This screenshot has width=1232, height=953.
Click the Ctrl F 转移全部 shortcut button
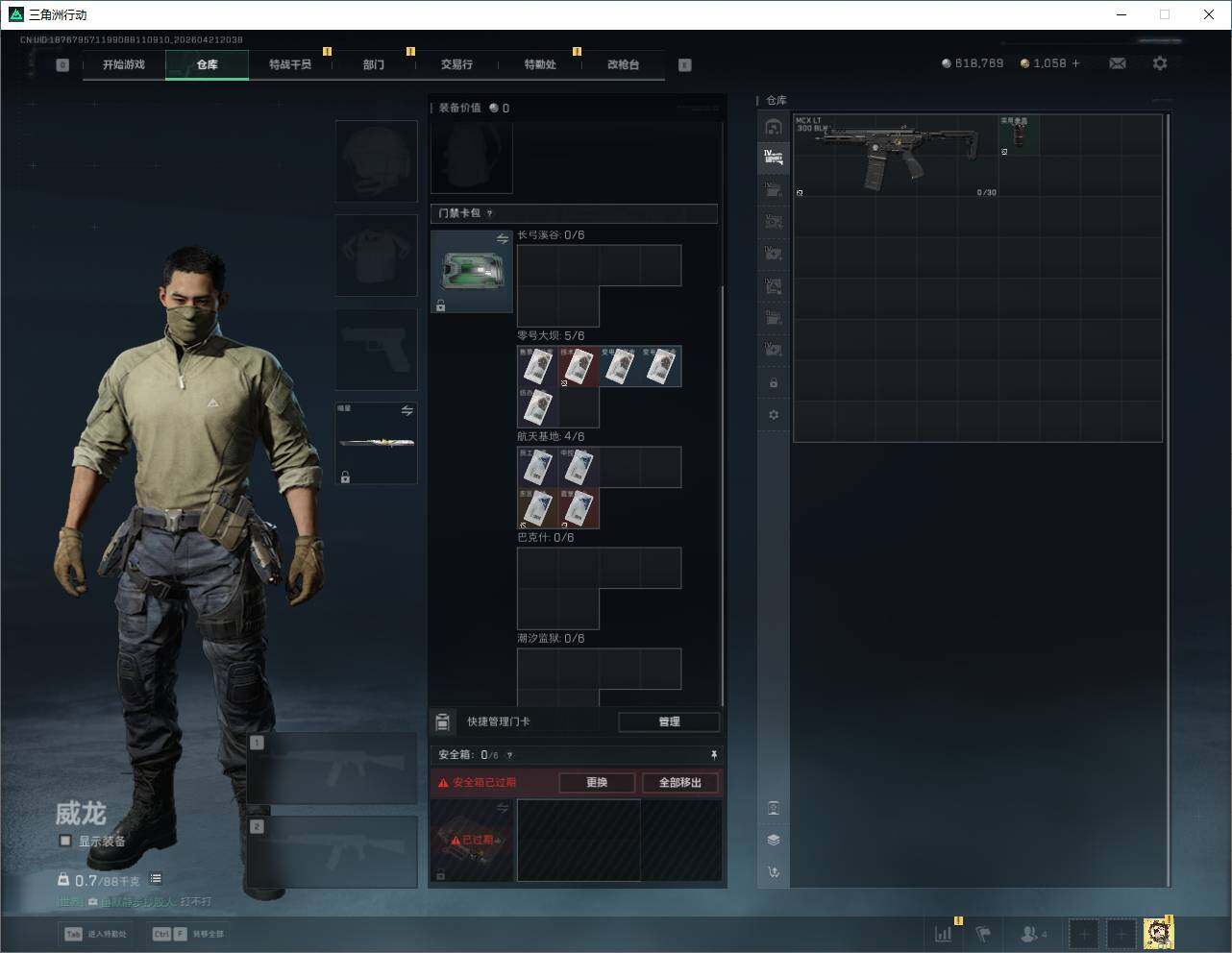coord(189,934)
